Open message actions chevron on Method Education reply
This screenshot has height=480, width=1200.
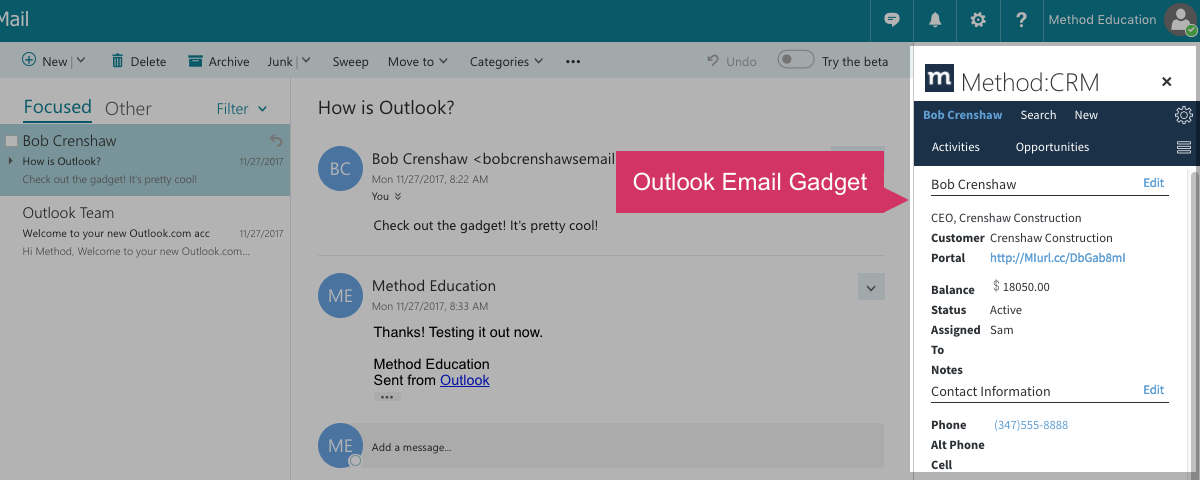(x=871, y=288)
